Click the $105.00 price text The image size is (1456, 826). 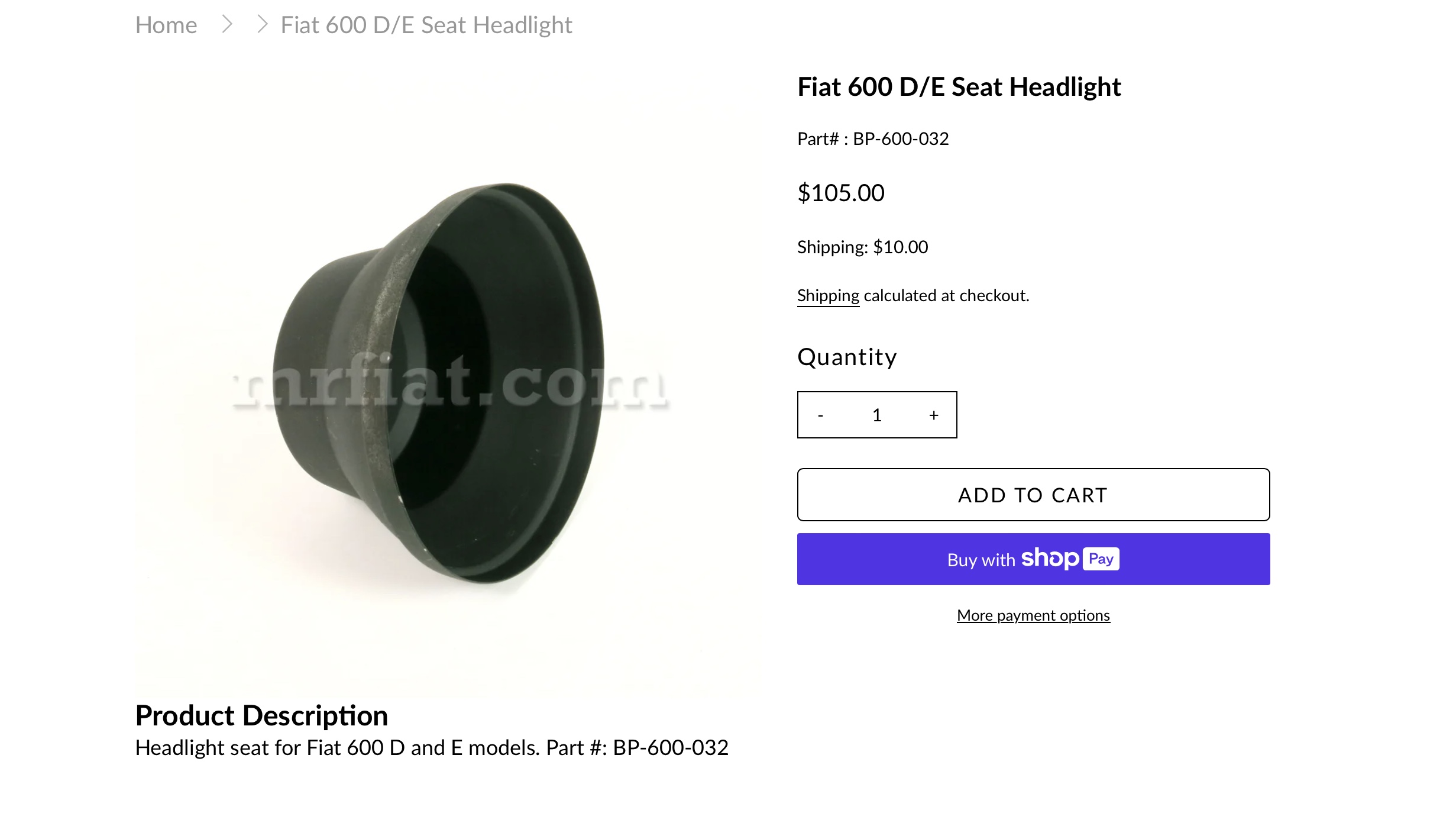pos(840,193)
